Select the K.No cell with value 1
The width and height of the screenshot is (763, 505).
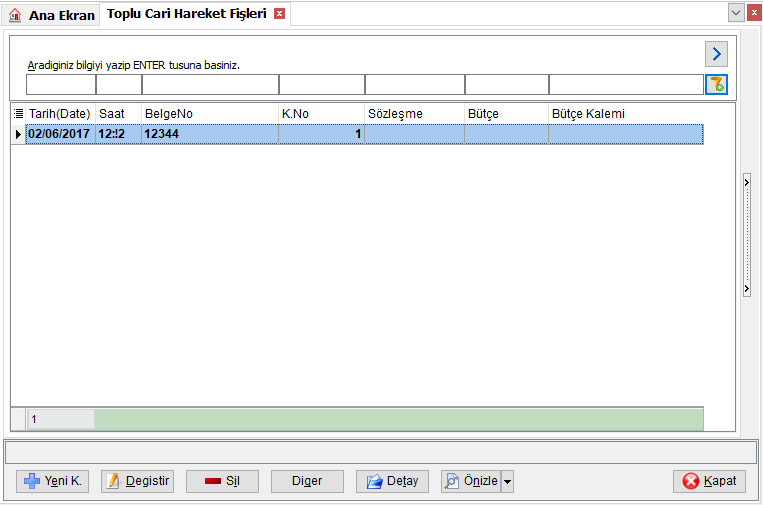pyautogui.click(x=322, y=134)
